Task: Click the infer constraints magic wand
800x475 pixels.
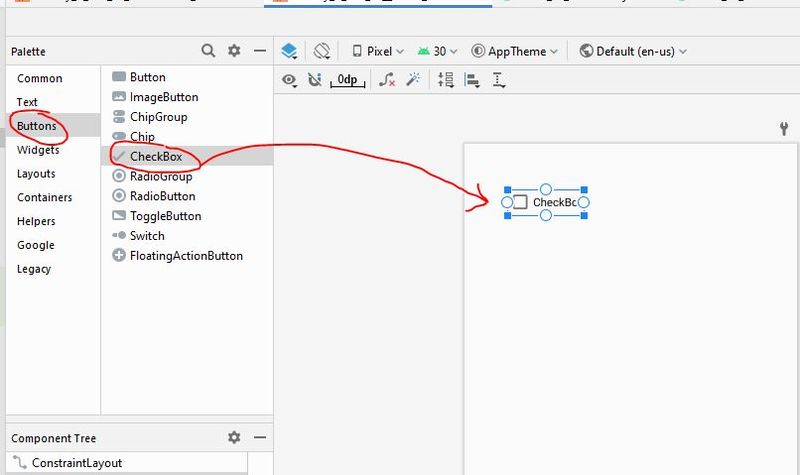Action: click(413, 79)
